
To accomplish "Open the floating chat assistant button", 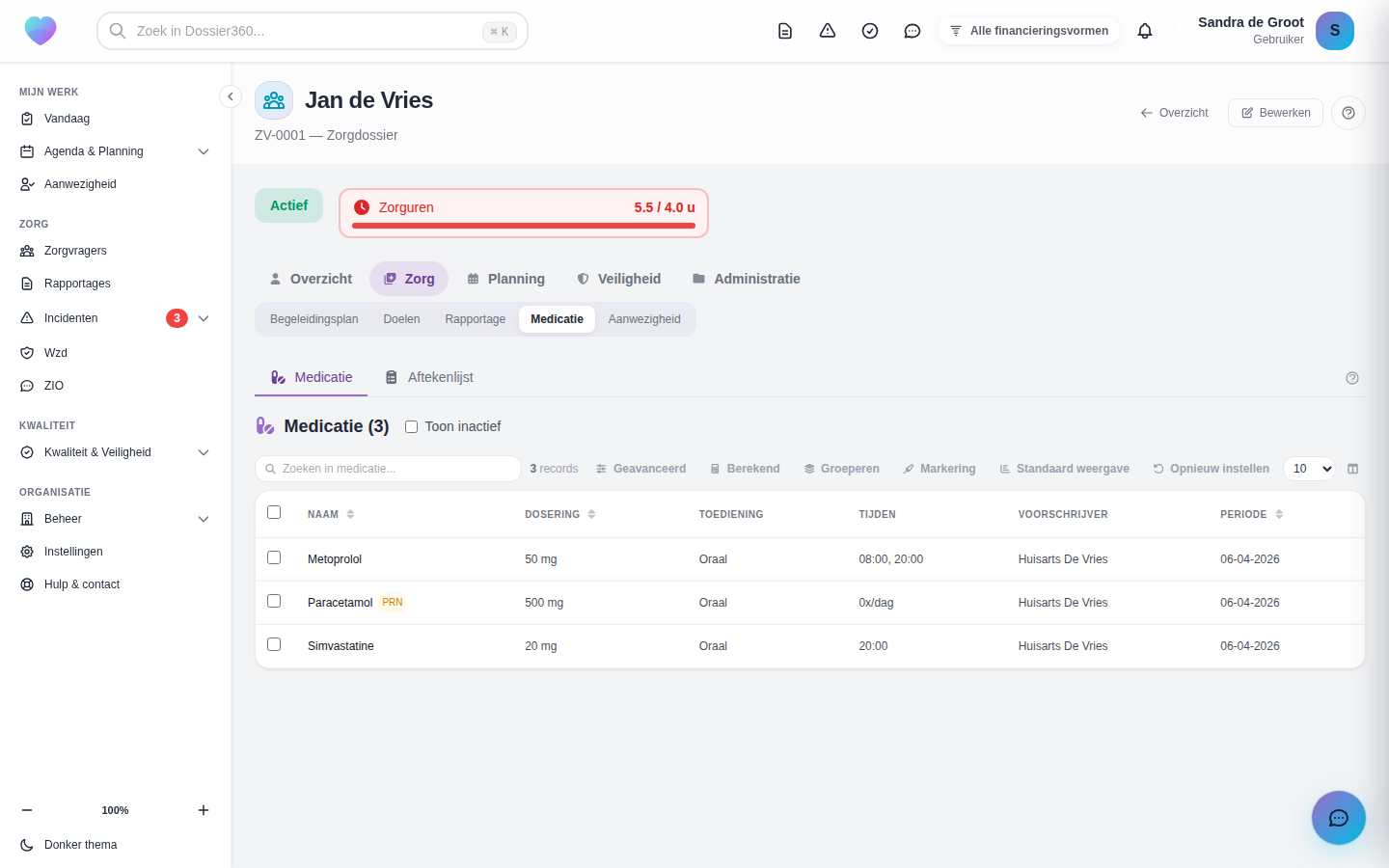I will pyautogui.click(x=1339, y=818).
